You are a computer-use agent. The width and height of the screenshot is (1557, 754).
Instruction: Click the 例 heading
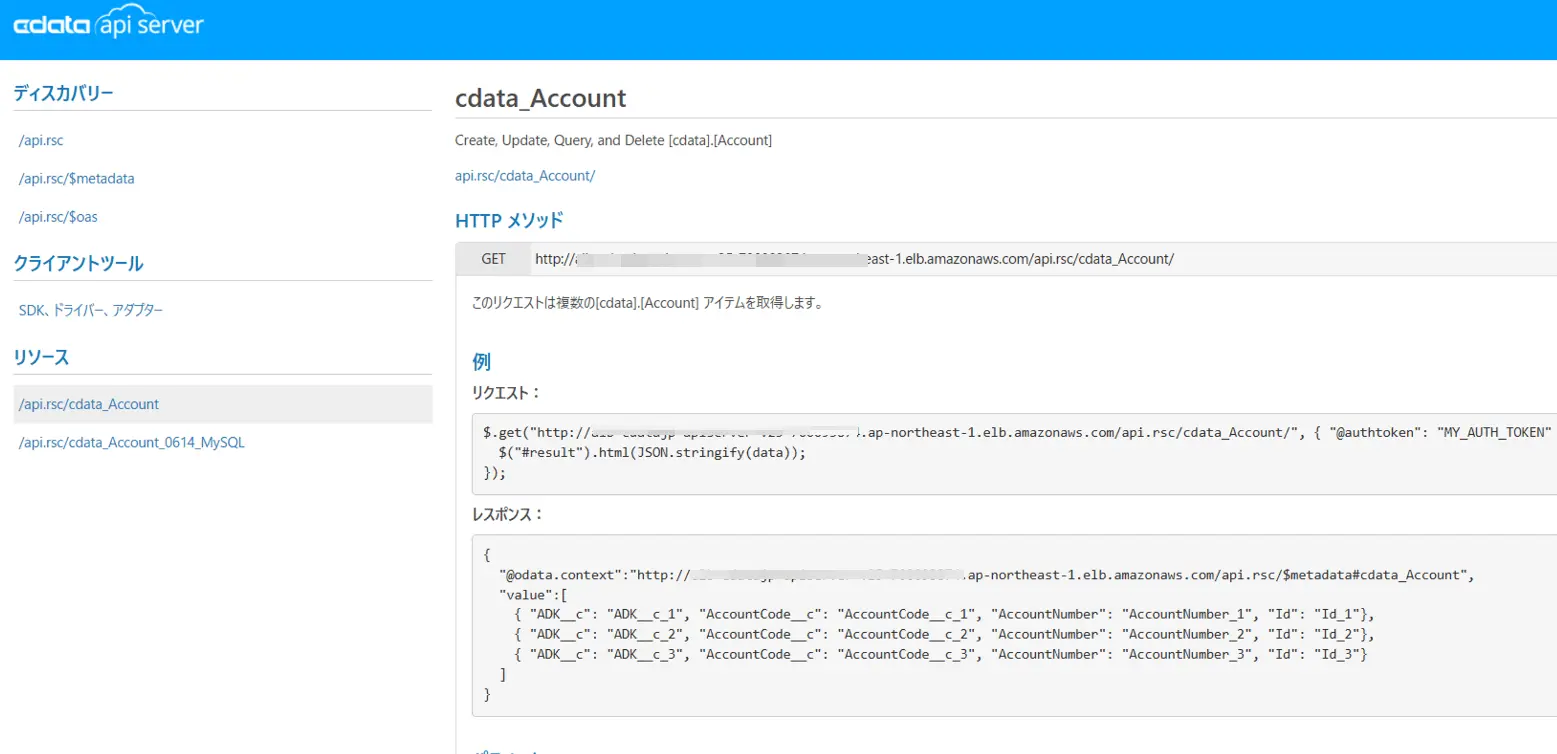(x=481, y=361)
